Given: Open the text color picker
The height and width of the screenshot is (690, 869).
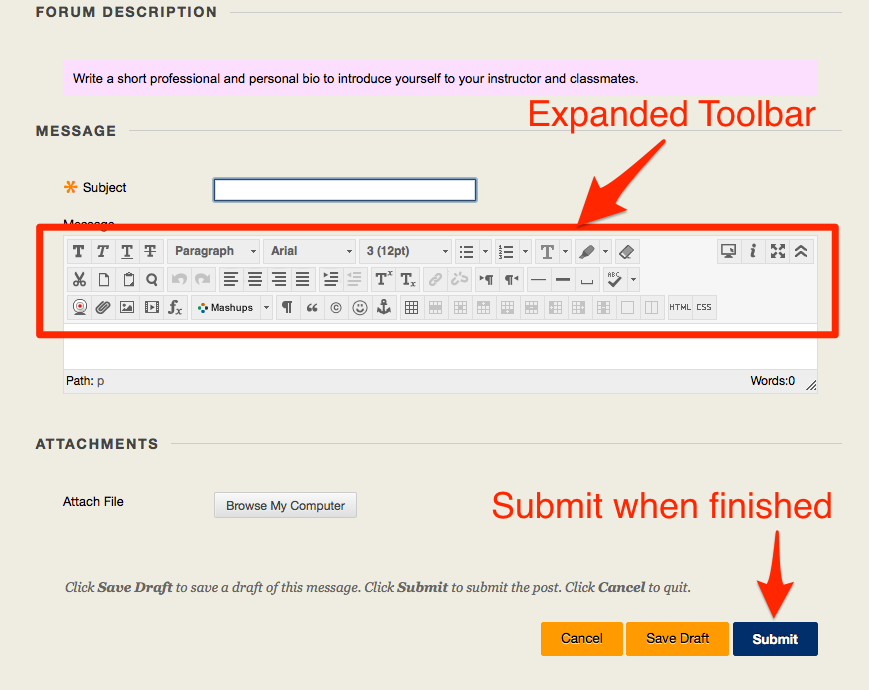Looking at the screenshot, I should [547, 252].
